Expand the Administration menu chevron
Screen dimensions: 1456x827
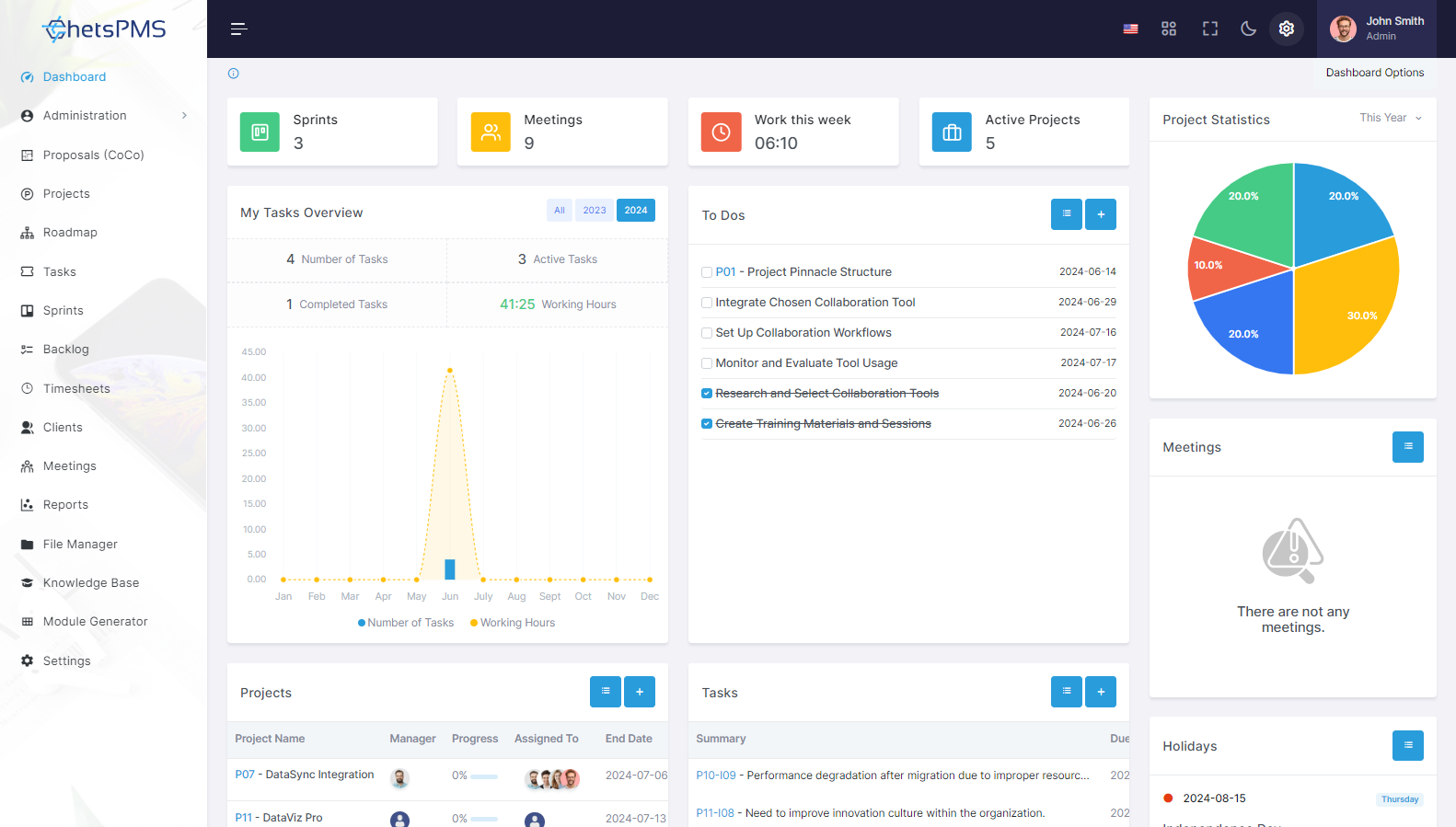tap(184, 116)
